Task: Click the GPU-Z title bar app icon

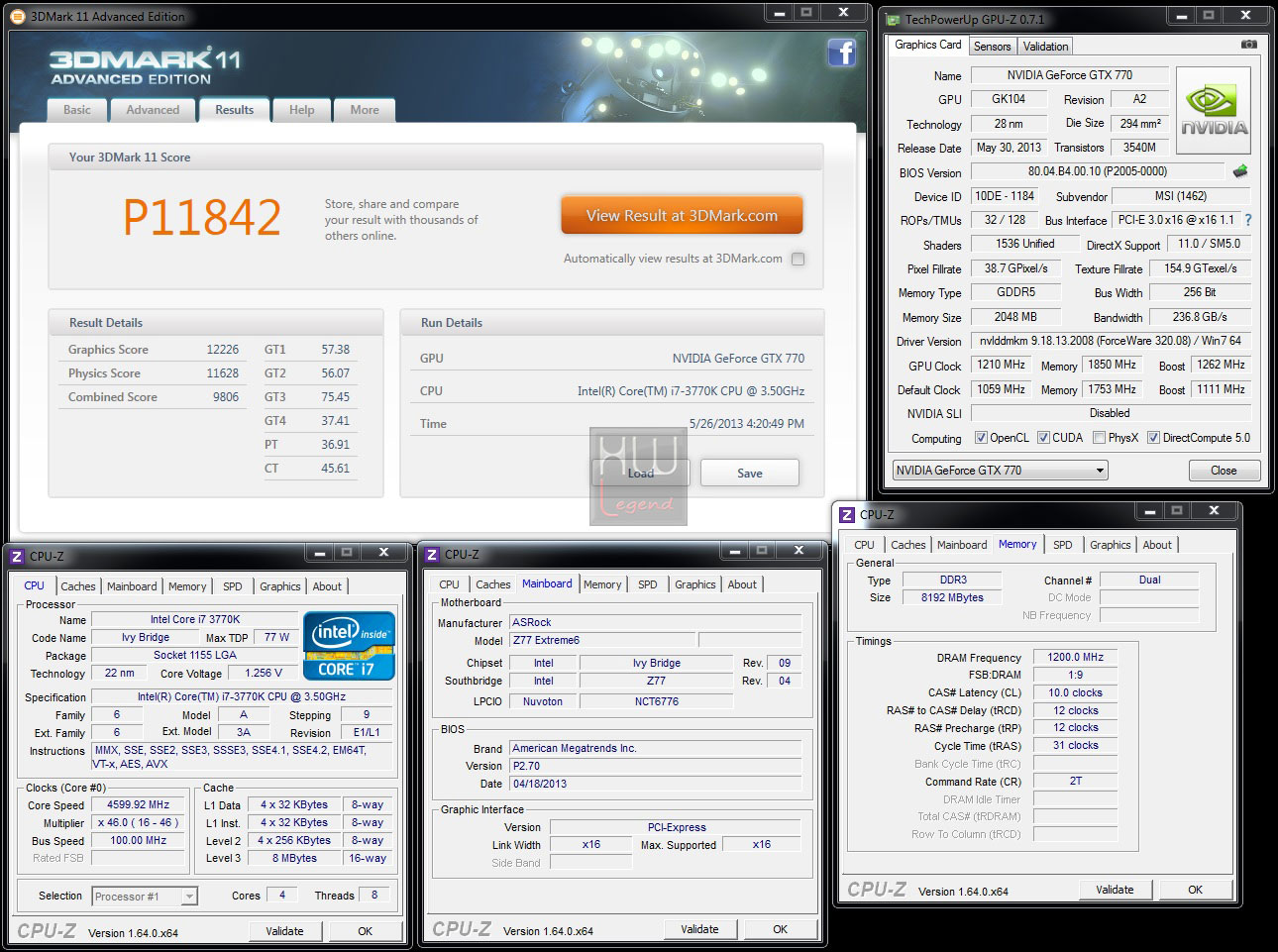Action: (893, 19)
